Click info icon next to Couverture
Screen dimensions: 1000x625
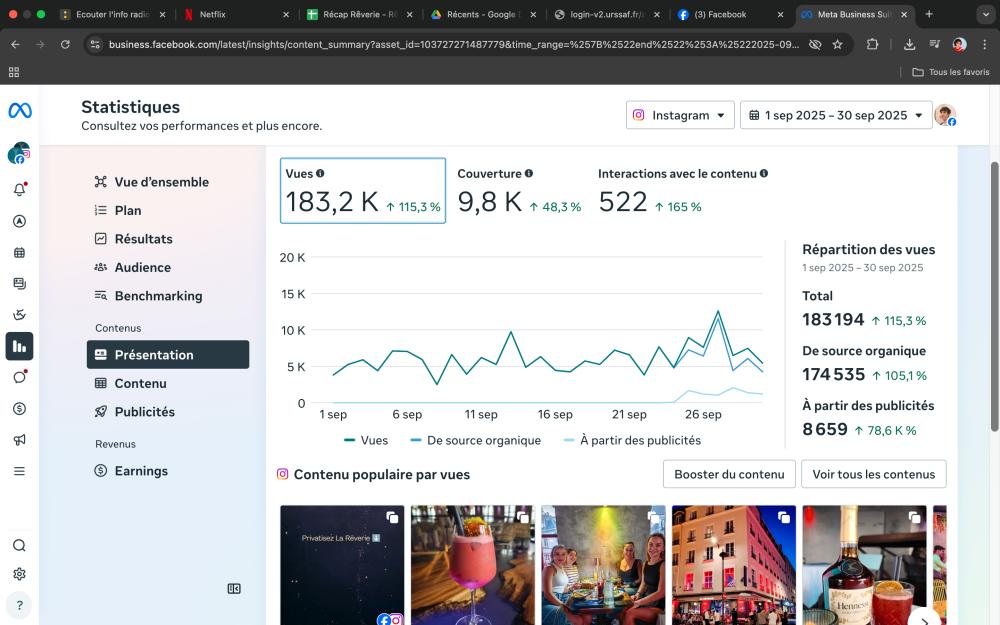tap(529, 174)
